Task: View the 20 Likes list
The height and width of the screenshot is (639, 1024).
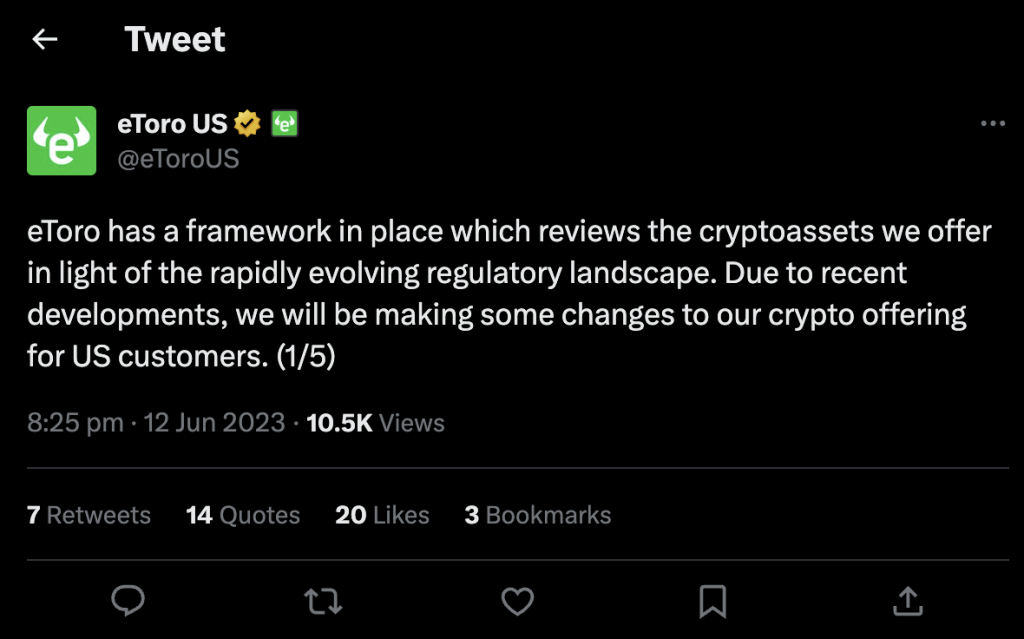Action: (382, 515)
